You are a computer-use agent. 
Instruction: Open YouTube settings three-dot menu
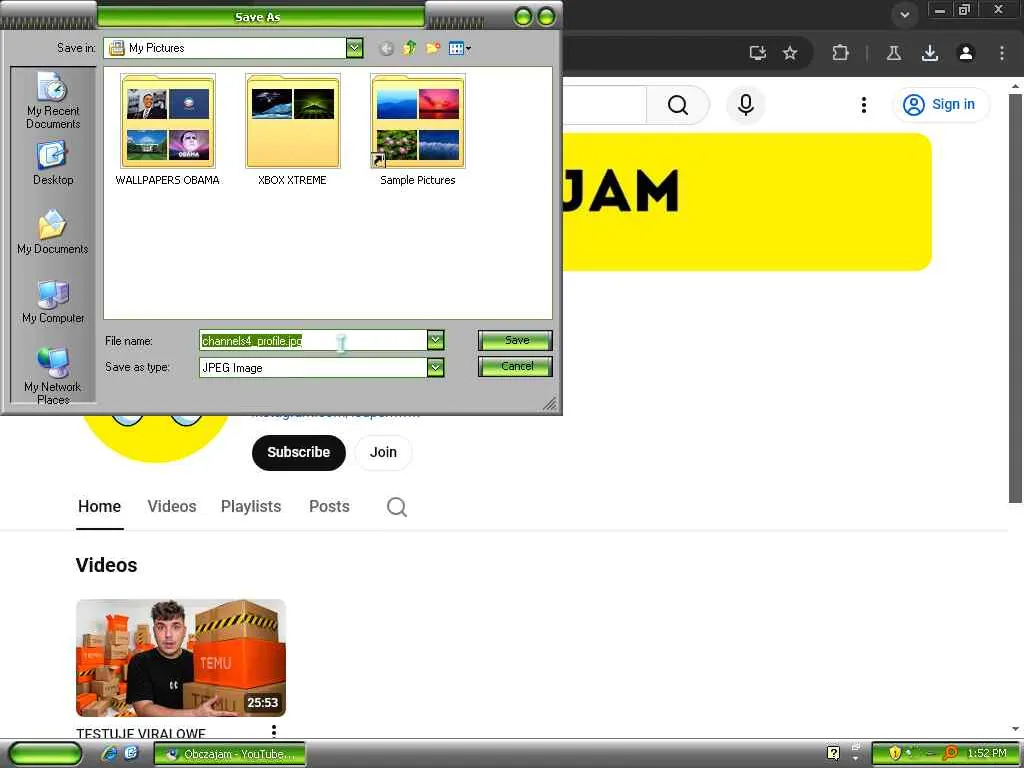tap(864, 105)
